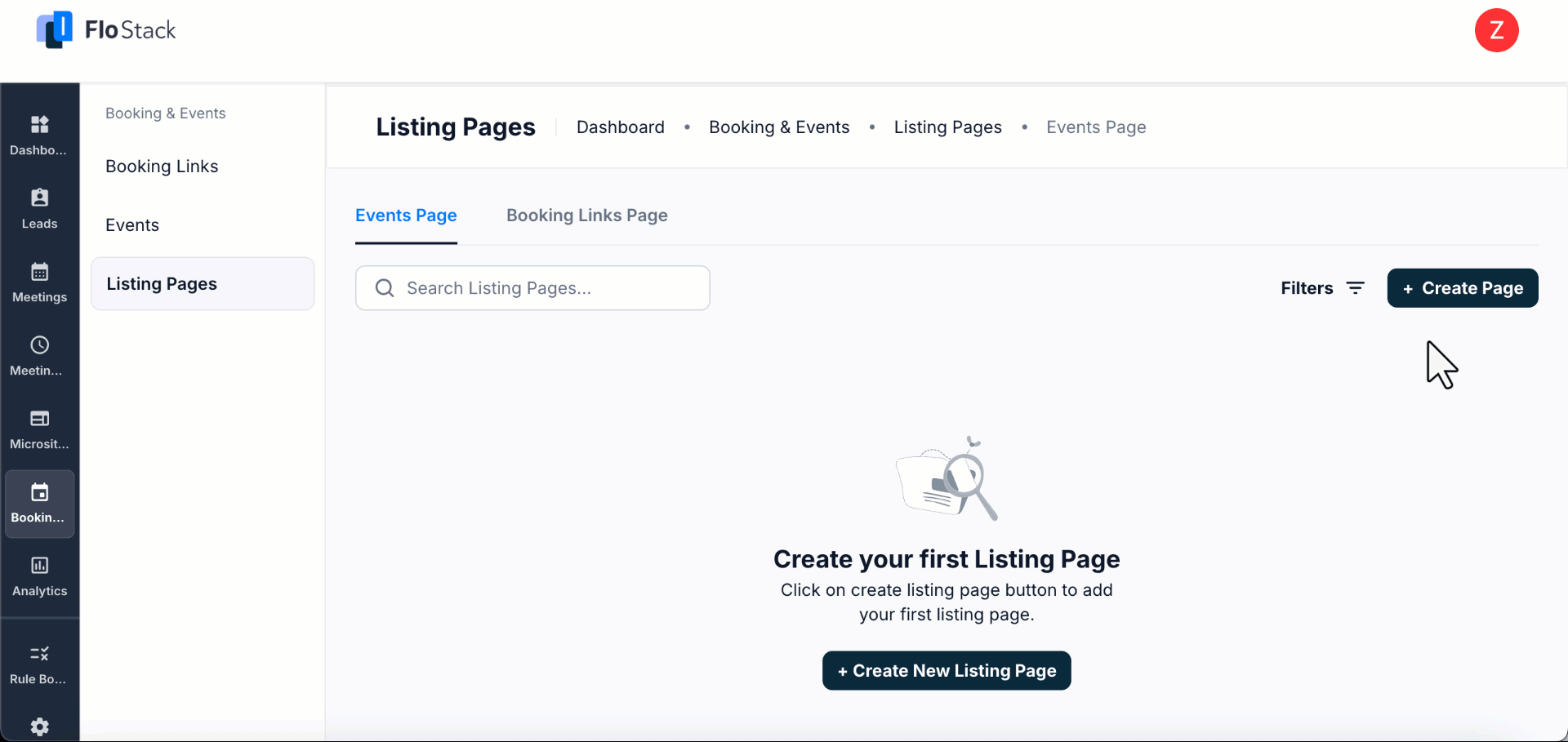
Task: Click the Meeting clock icon in sidebar
Action: click(39, 355)
